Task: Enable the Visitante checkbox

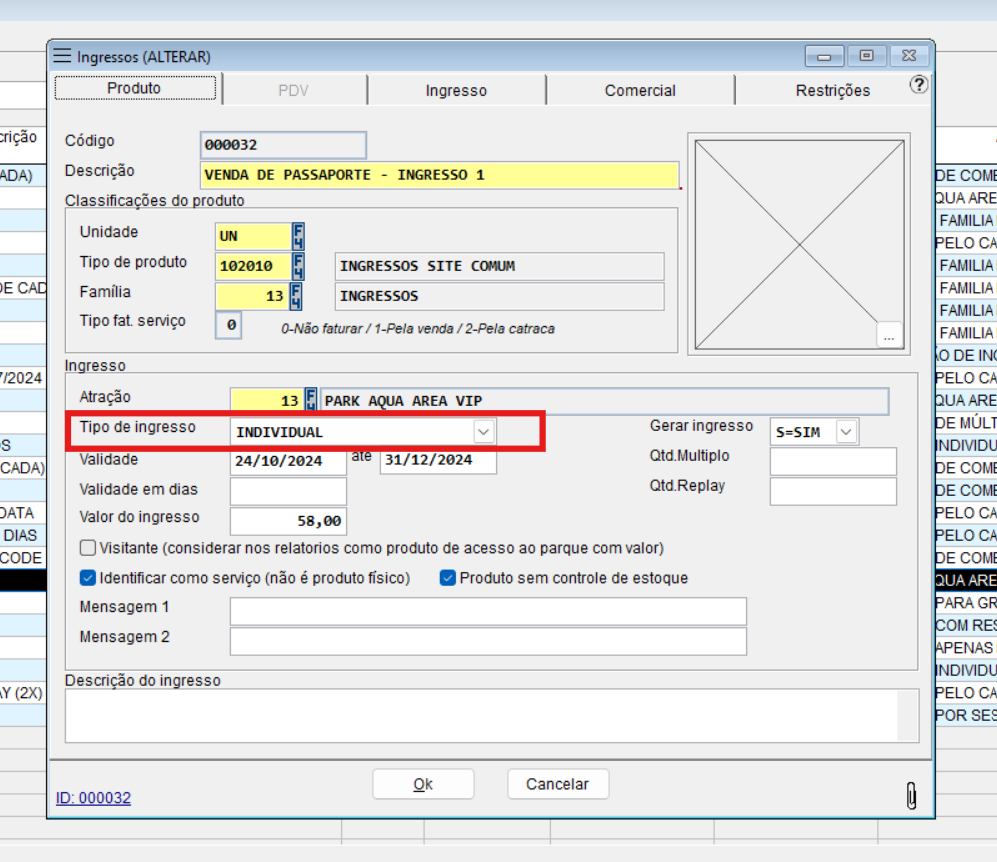Action: (x=88, y=548)
